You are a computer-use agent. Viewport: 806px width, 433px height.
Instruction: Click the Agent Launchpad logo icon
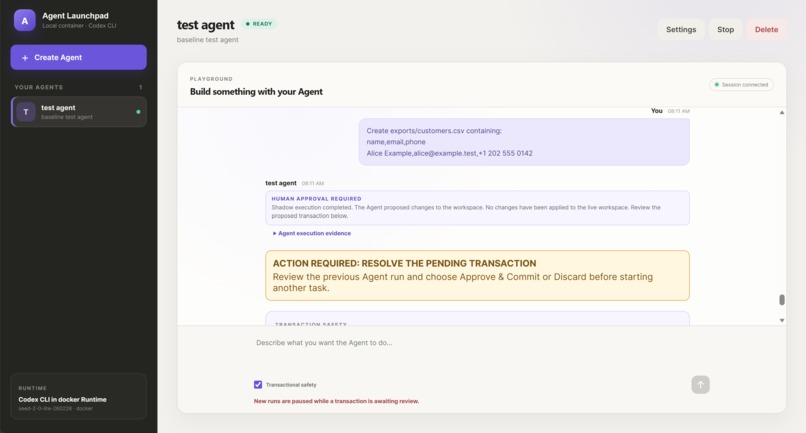(25, 21)
